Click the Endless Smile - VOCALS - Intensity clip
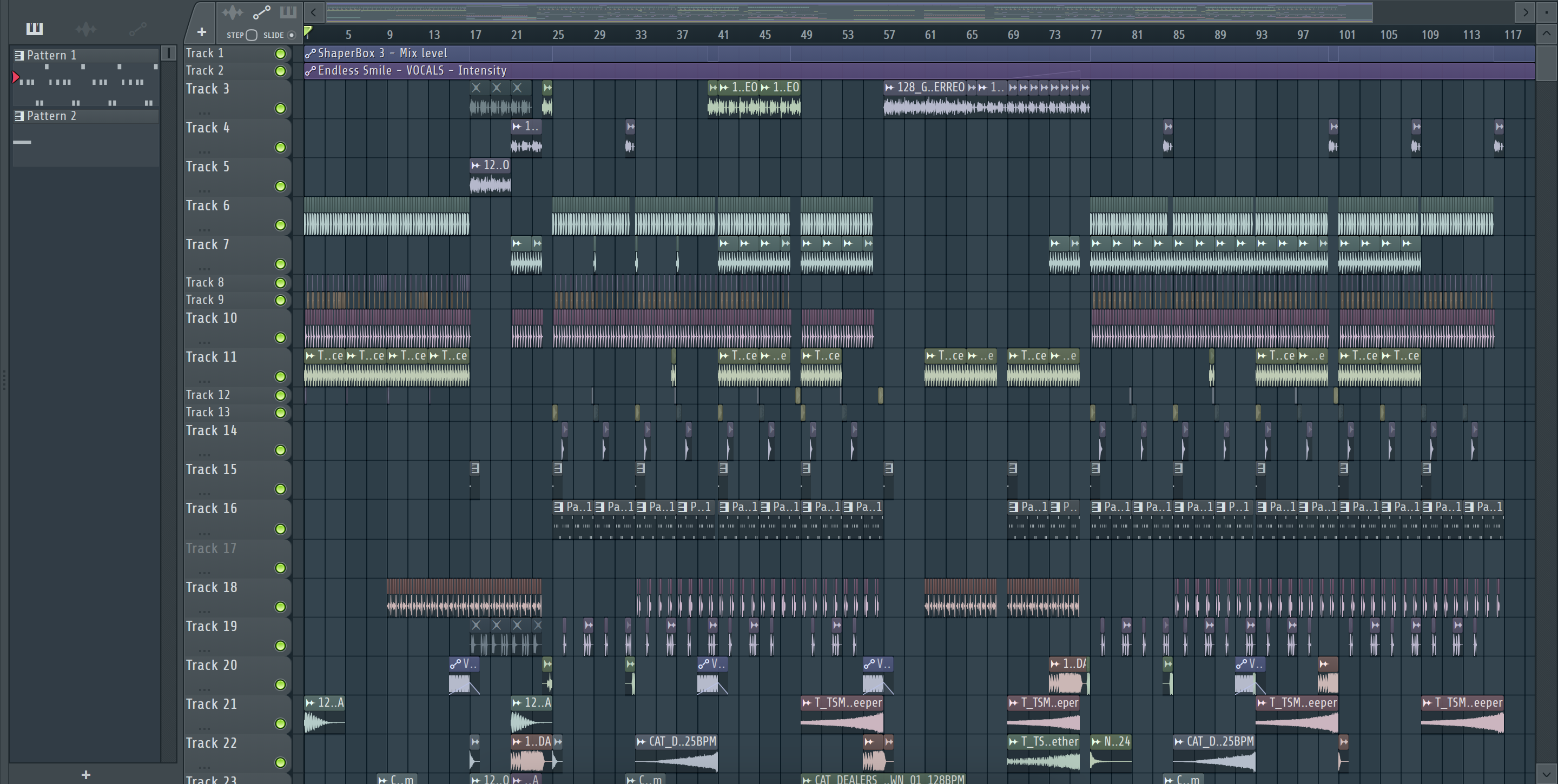Image resolution: width=1558 pixels, height=784 pixels. pos(919,71)
